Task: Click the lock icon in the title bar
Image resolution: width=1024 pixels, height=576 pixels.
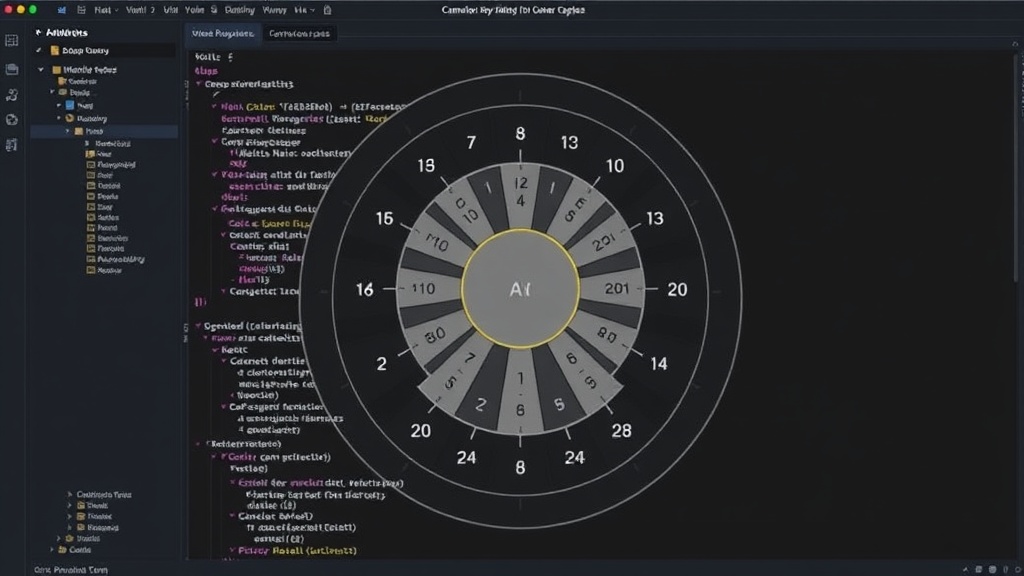Action: [327, 10]
